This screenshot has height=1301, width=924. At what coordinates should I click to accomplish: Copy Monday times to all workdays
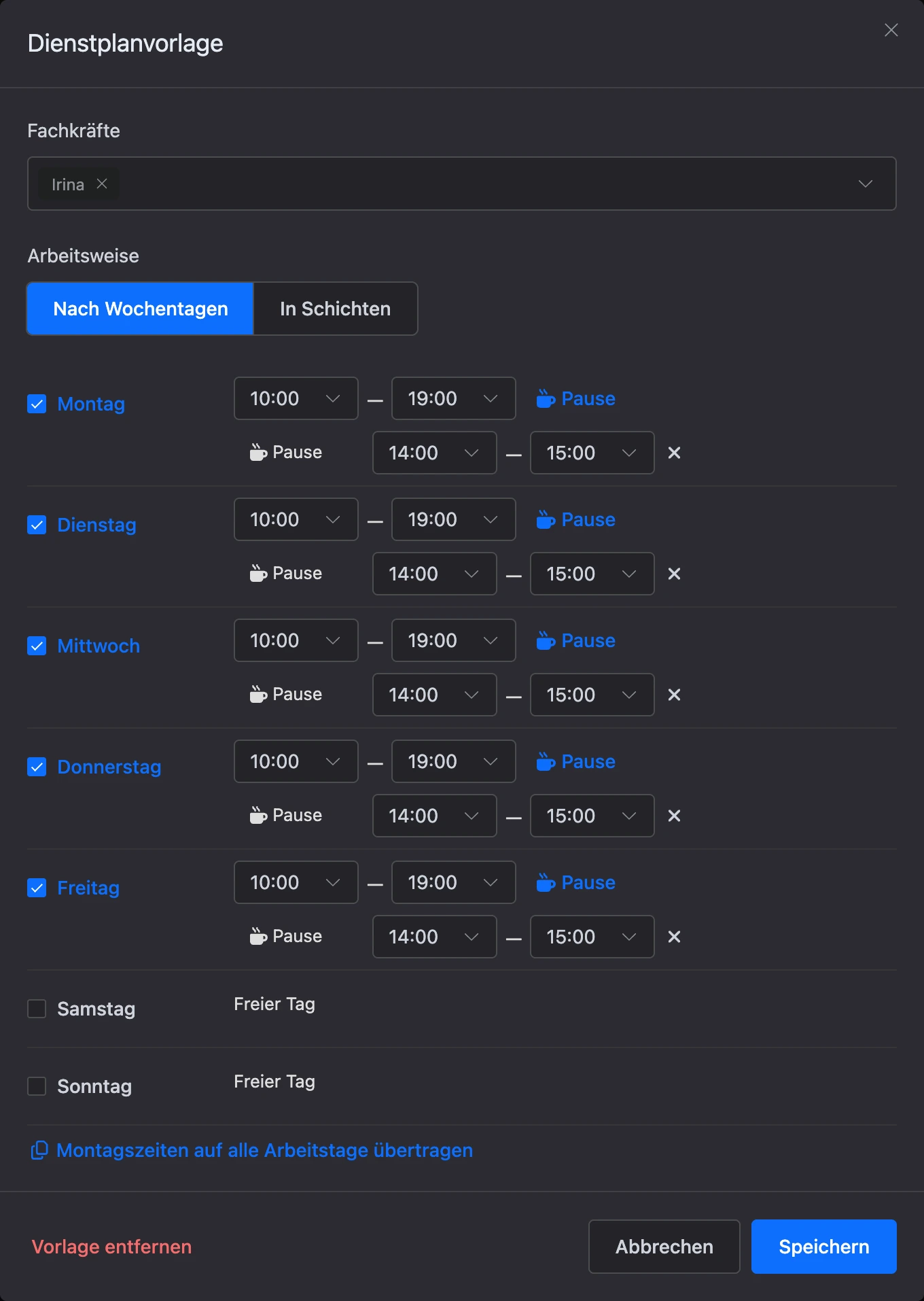(252, 1150)
